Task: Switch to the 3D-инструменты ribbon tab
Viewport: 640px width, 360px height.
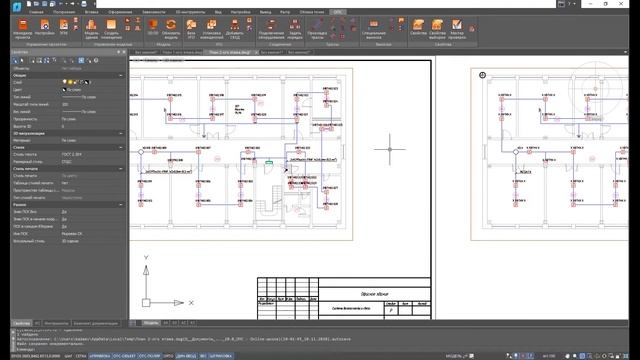Action: pos(189,12)
